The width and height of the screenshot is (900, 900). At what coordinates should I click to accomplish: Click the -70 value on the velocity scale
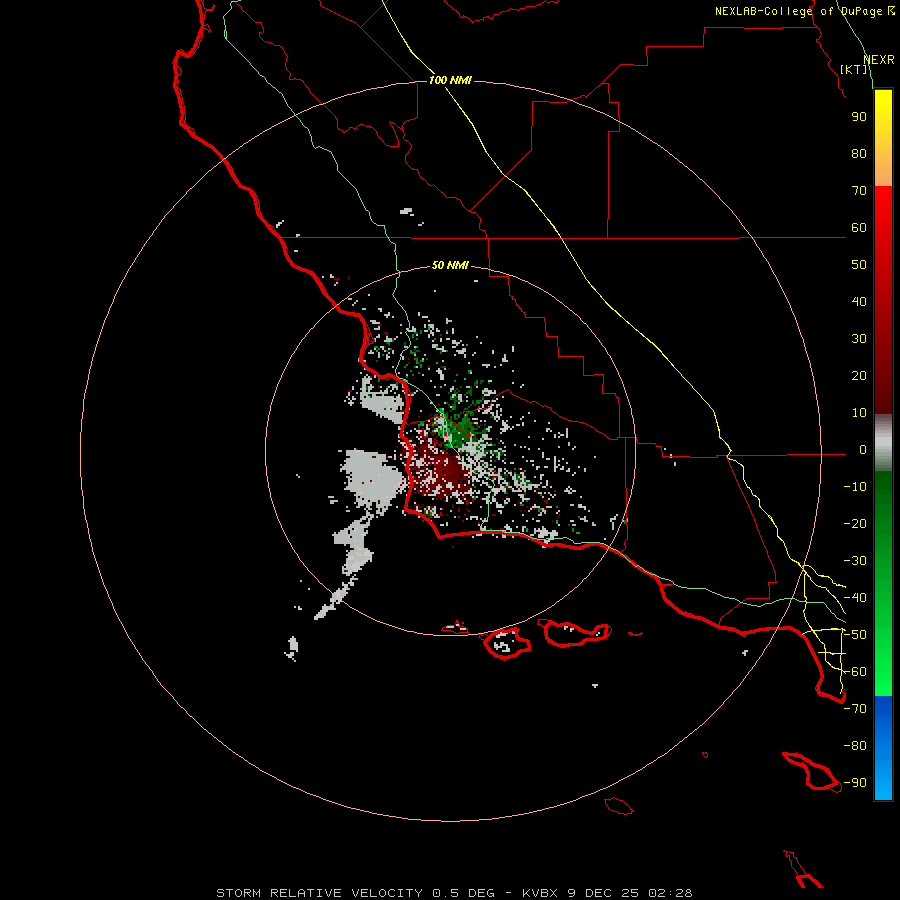(855, 709)
